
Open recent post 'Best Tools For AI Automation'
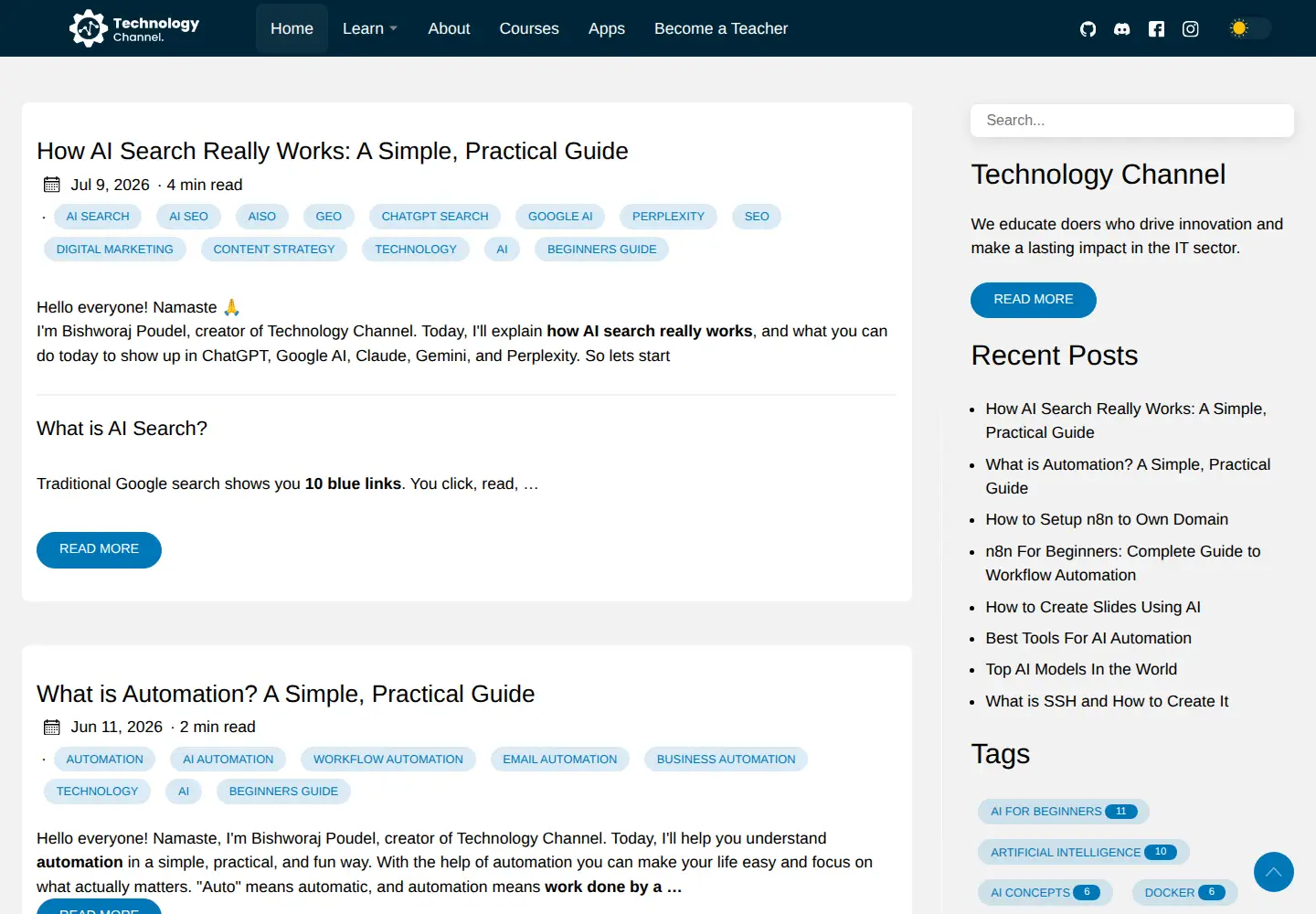point(1088,638)
